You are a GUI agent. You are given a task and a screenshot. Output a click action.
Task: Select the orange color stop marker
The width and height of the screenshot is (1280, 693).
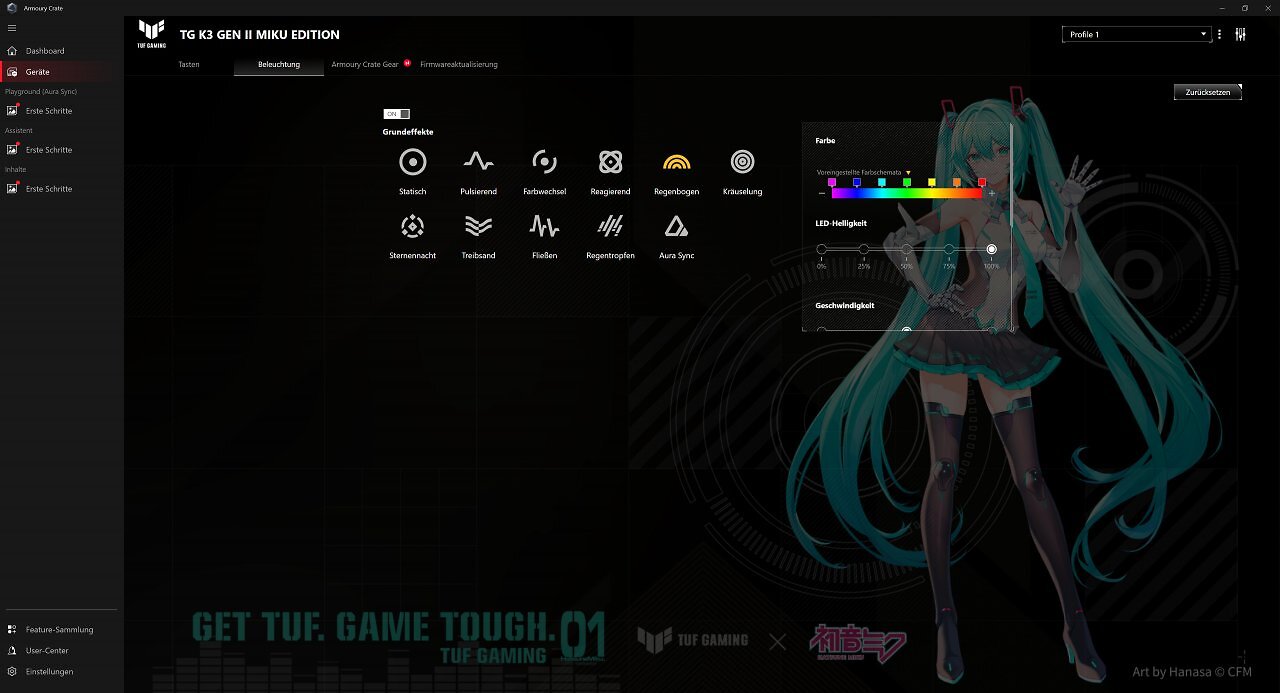coord(957,183)
